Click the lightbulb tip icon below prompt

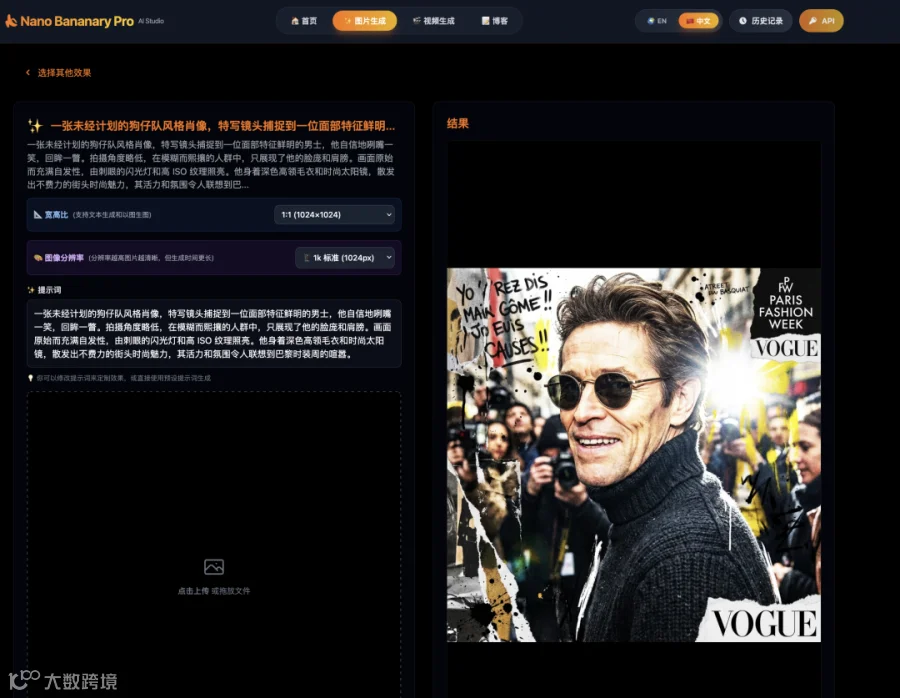(30, 378)
